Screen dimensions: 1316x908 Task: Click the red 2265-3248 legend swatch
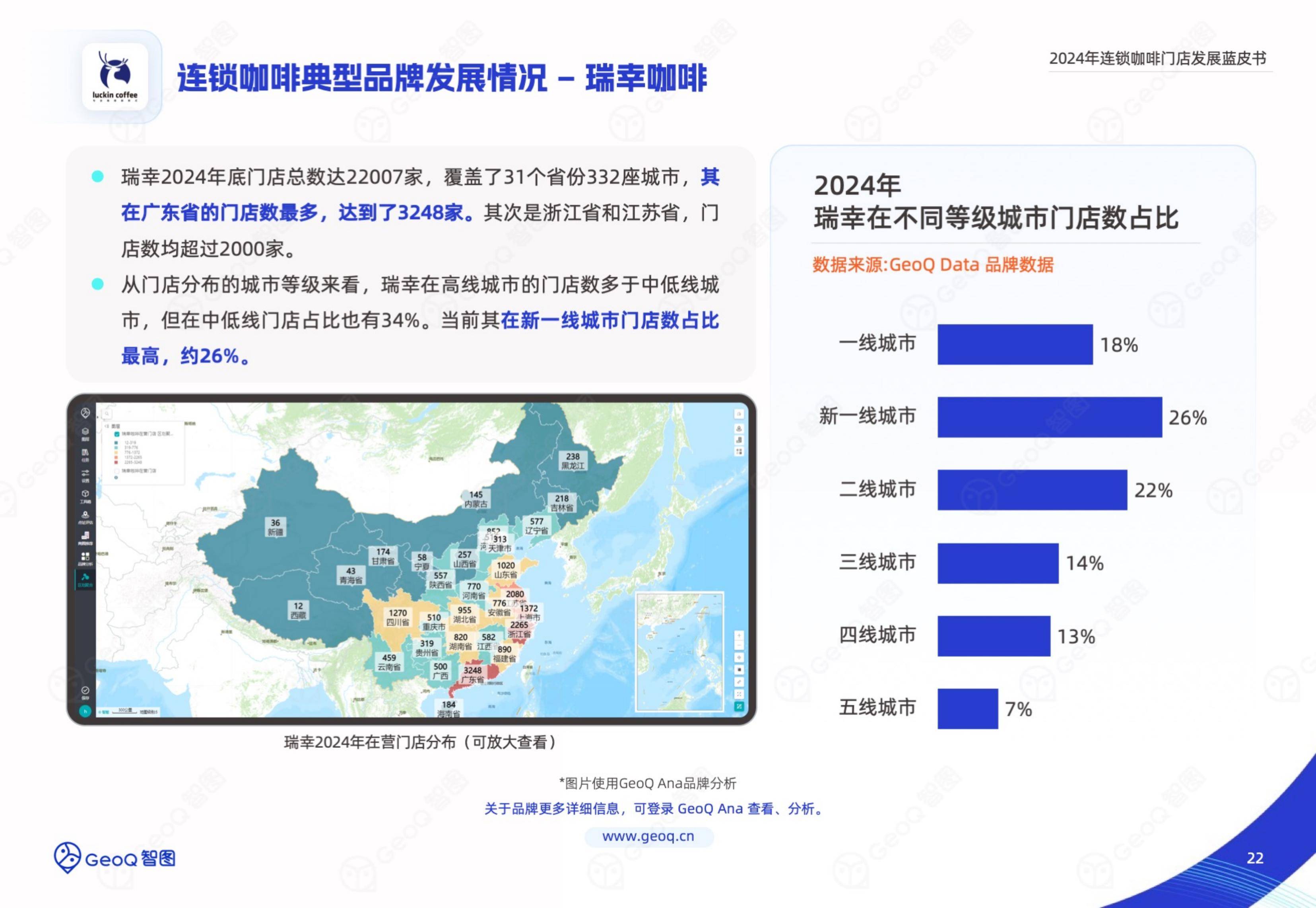(116, 462)
